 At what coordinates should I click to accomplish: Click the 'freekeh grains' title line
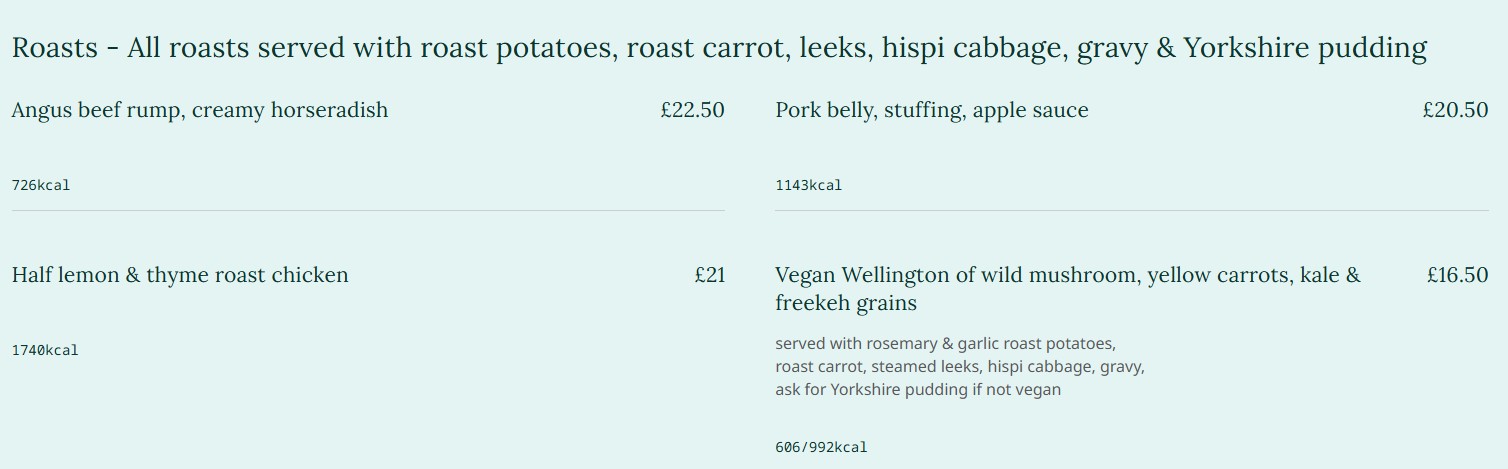845,303
